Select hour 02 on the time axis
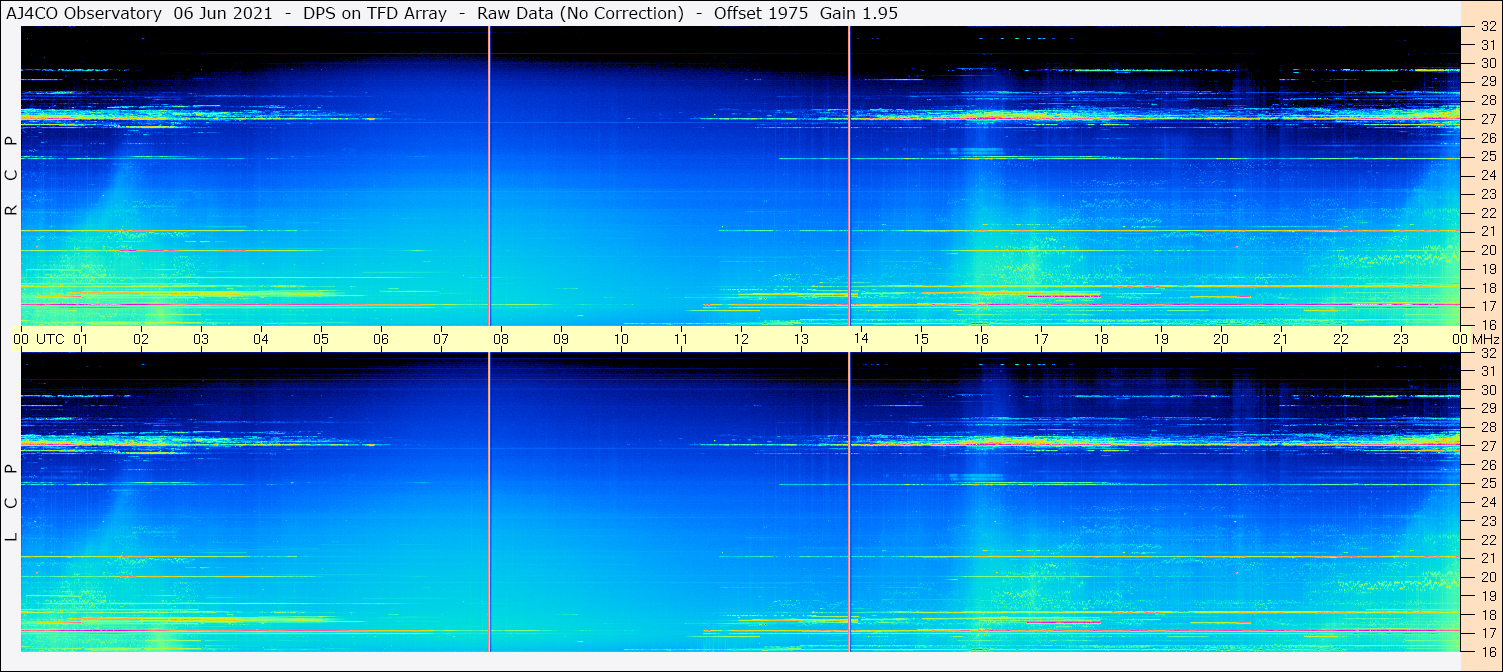The image size is (1503, 672). (x=141, y=339)
